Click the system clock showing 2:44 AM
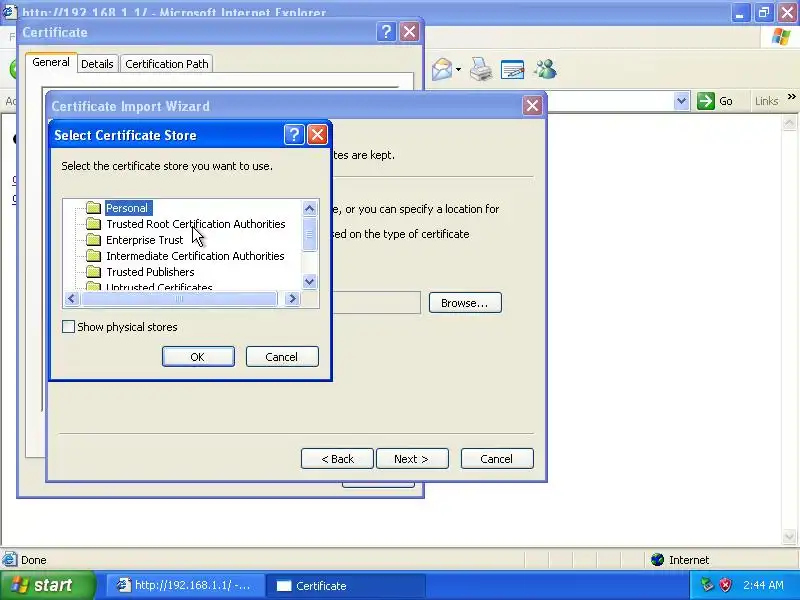800x600 pixels. click(x=763, y=585)
